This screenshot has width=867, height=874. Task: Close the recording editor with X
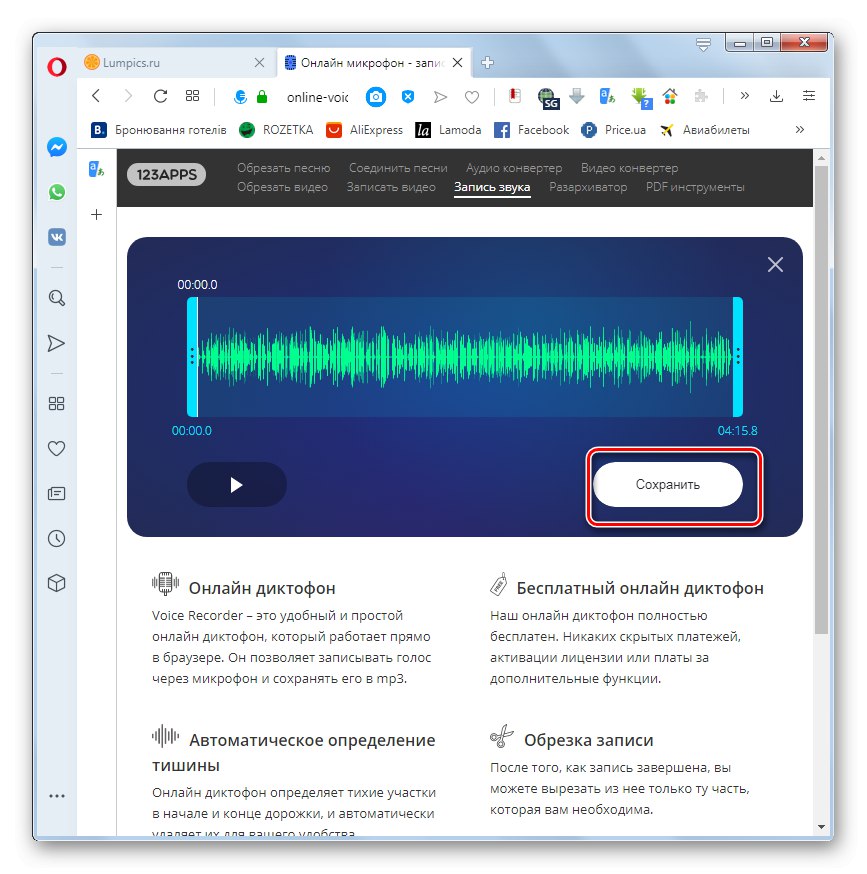tap(775, 264)
